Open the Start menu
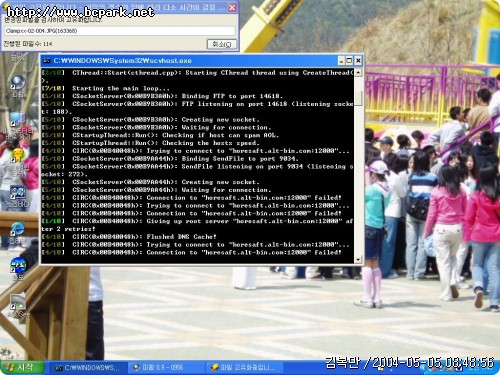The image size is (500, 375). coord(22,368)
